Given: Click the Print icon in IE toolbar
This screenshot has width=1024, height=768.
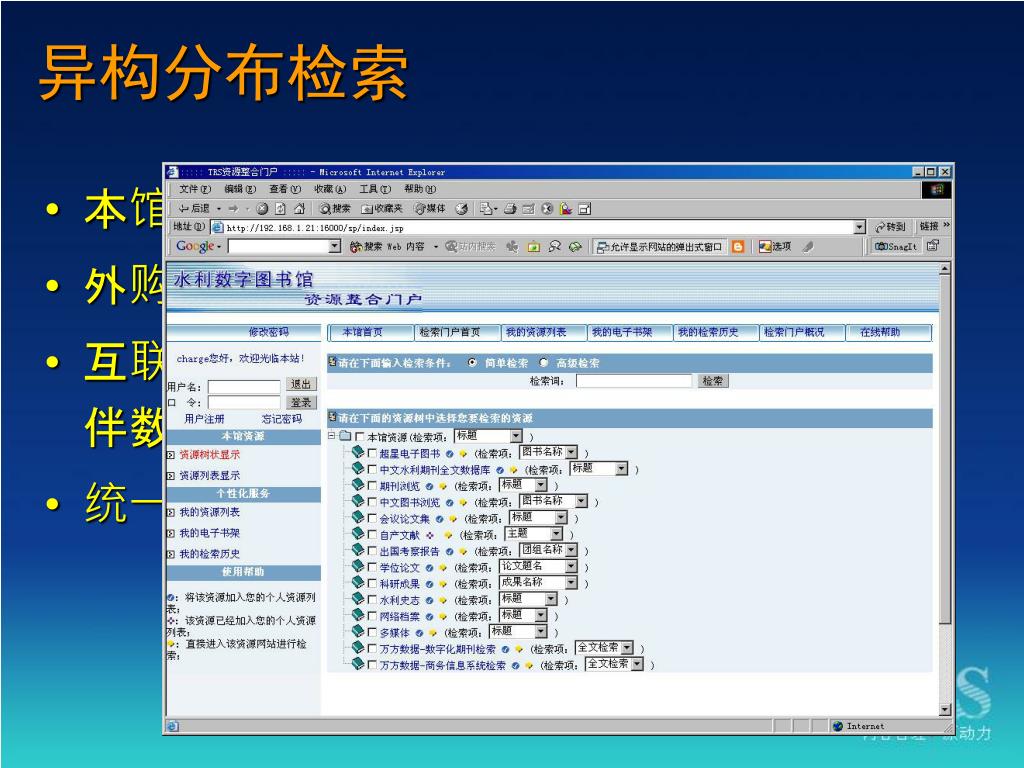Looking at the screenshot, I should click(511, 209).
